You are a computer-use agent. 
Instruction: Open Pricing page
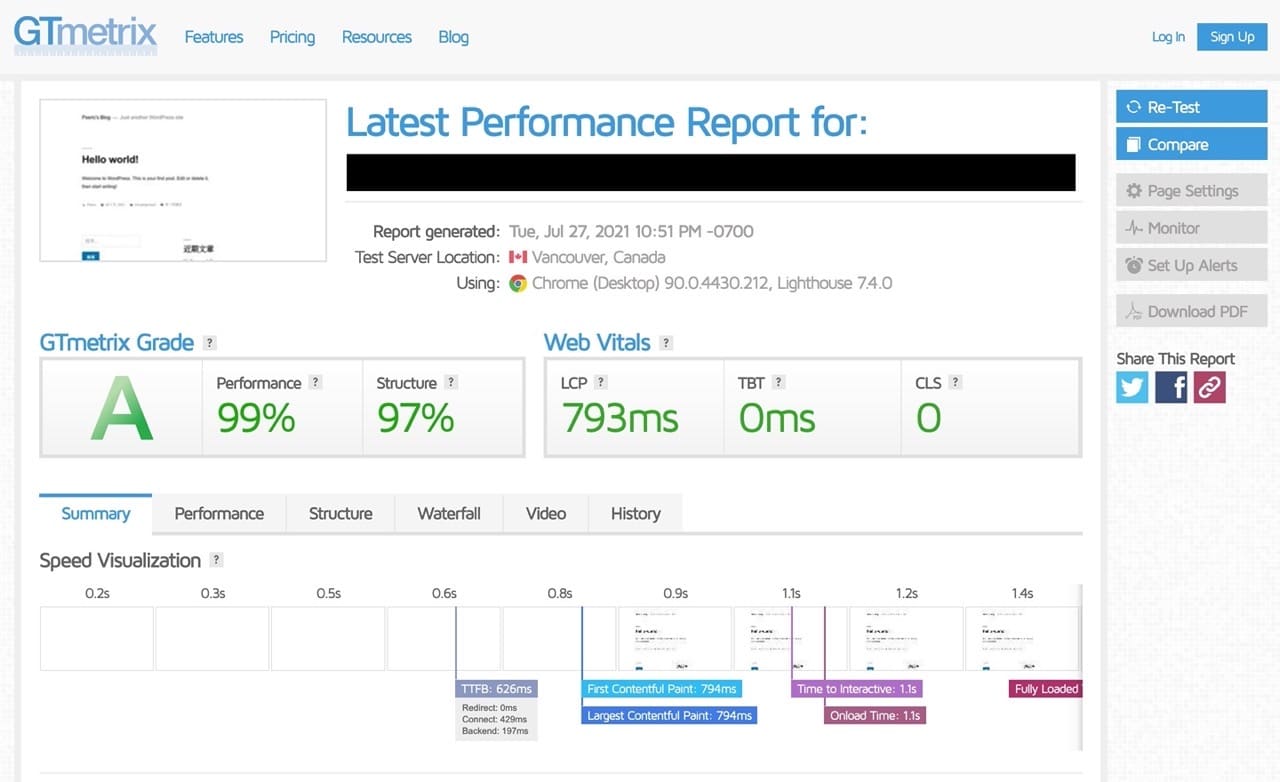pyautogui.click(x=292, y=37)
